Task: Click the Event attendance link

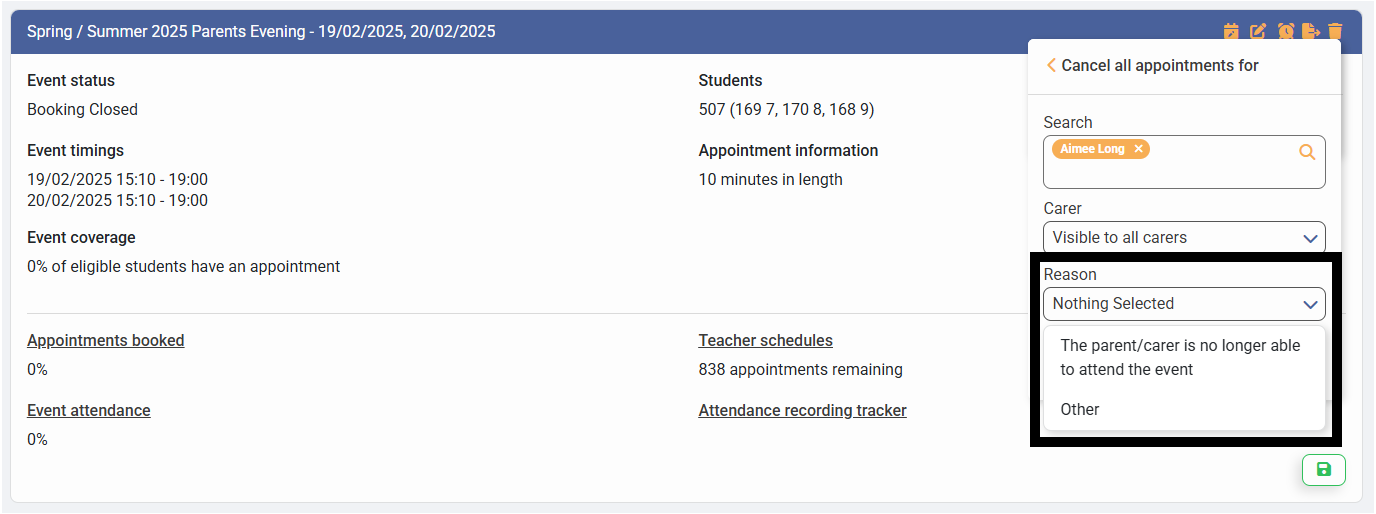Action: 89,411
